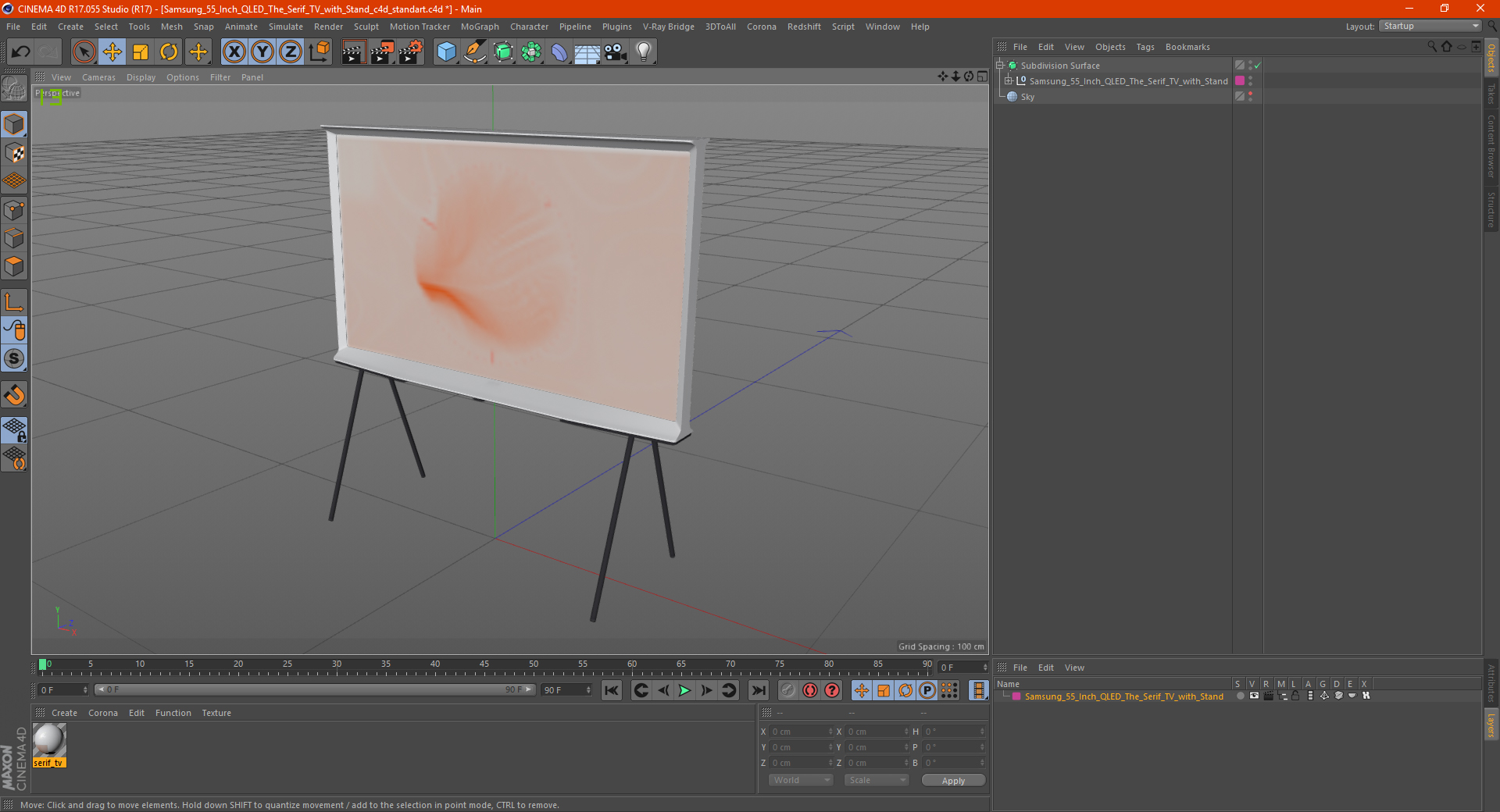Add a Cube primitive object

446,52
